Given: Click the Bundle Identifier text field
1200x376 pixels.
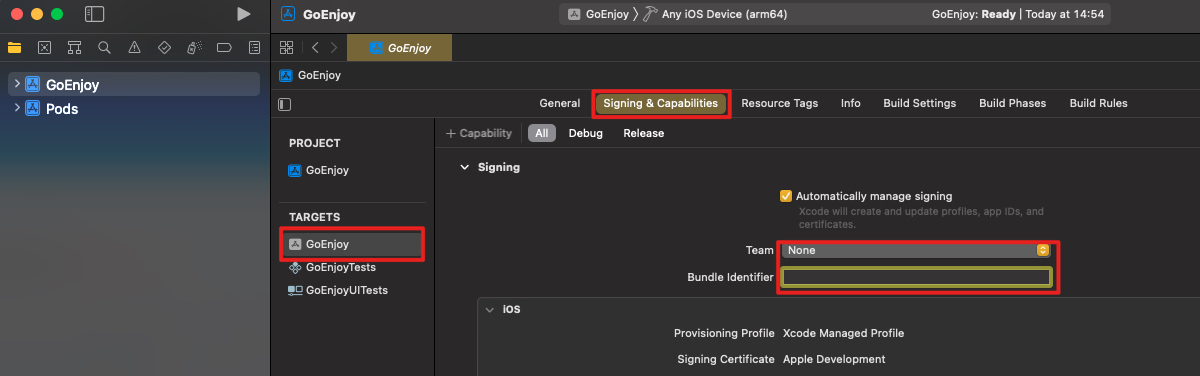Looking at the screenshot, I should click(x=916, y=277).
